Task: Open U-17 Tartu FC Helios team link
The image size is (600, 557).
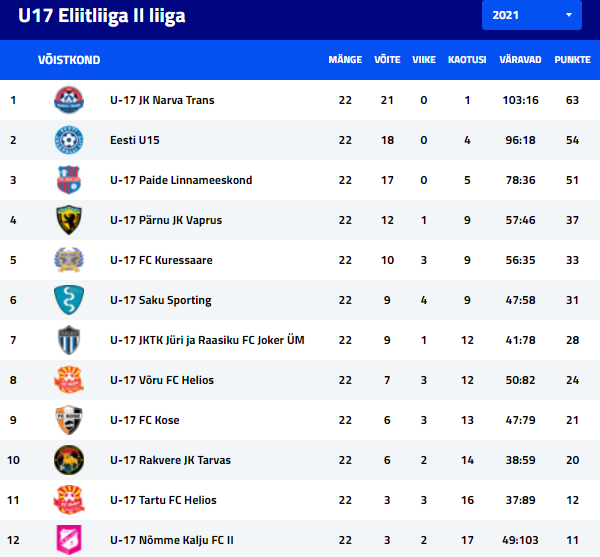Action: point(163,500)
